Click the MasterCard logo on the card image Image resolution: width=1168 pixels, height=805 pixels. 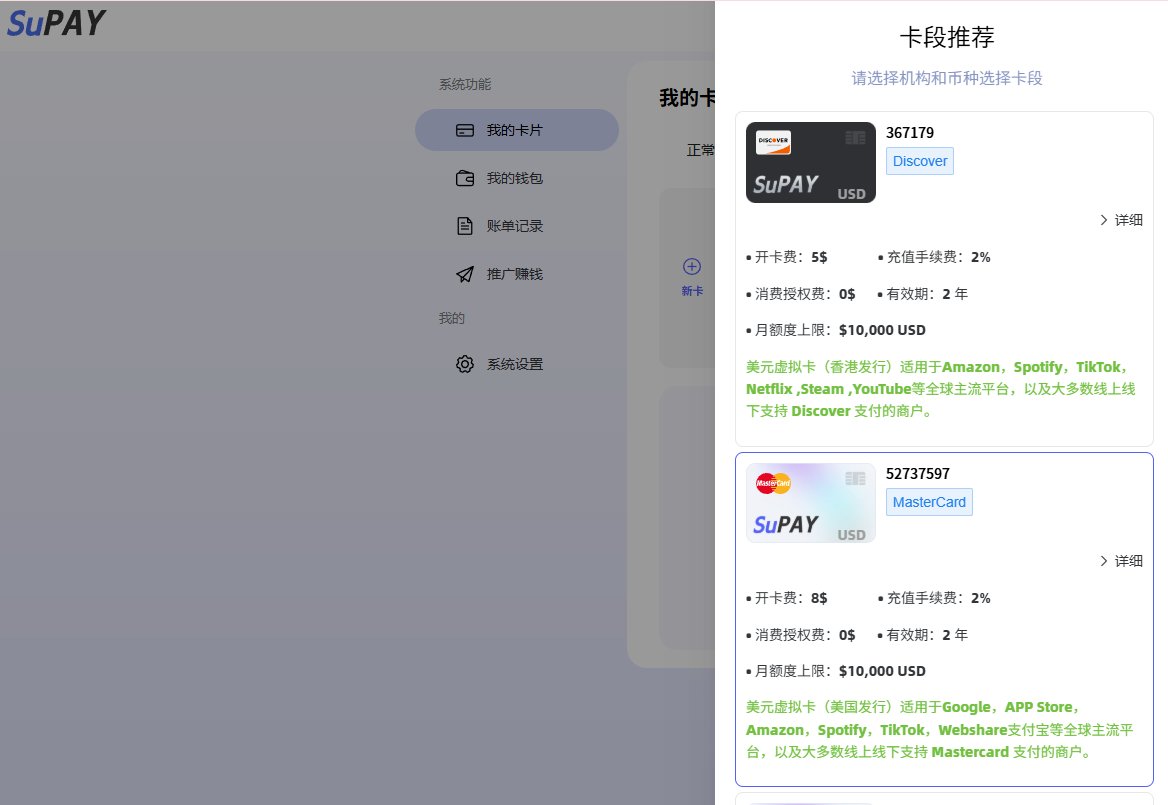pos(773,483)
